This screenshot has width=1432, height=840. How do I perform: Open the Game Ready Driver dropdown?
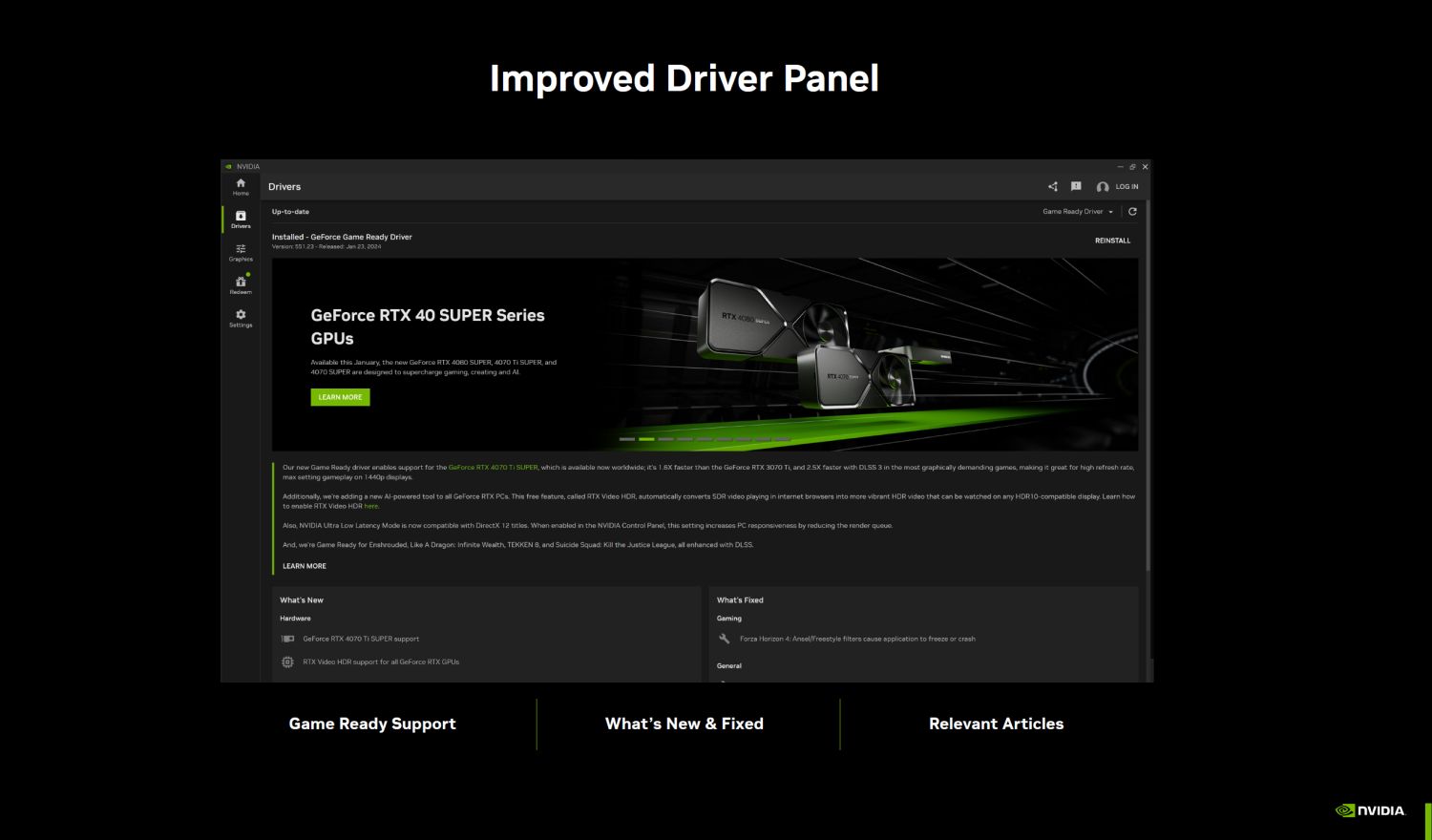tap(1078, 212)
